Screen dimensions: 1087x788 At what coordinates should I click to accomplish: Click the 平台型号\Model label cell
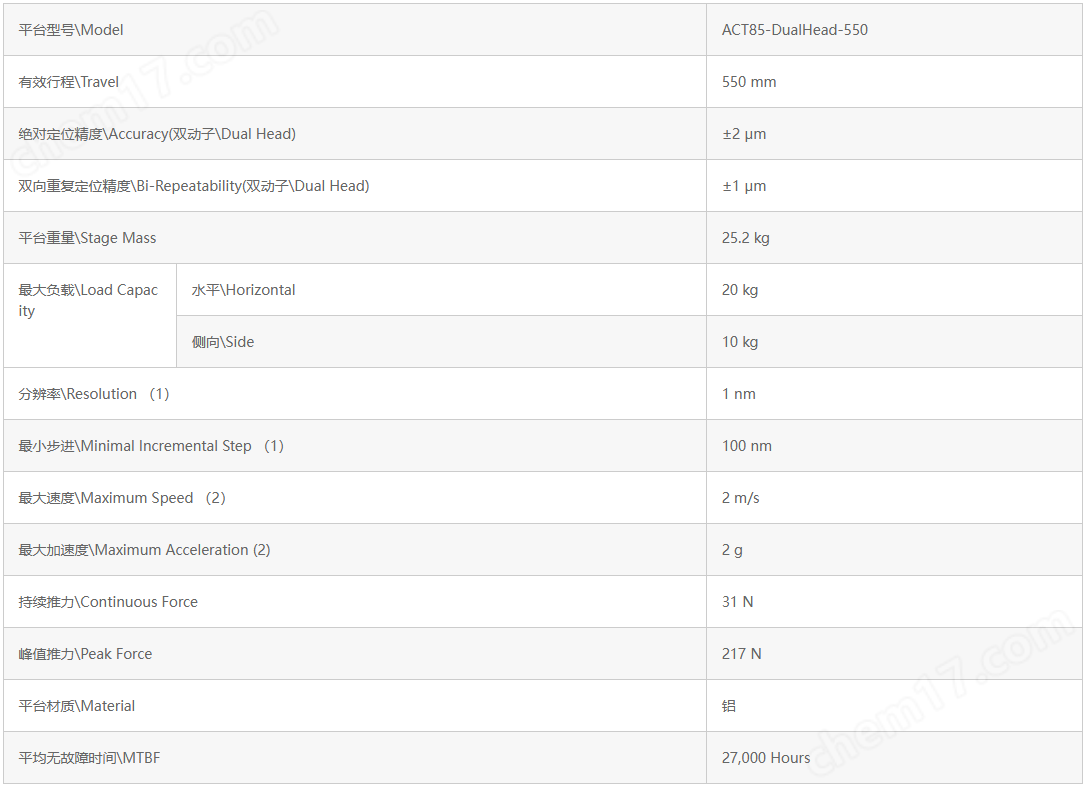355,30
